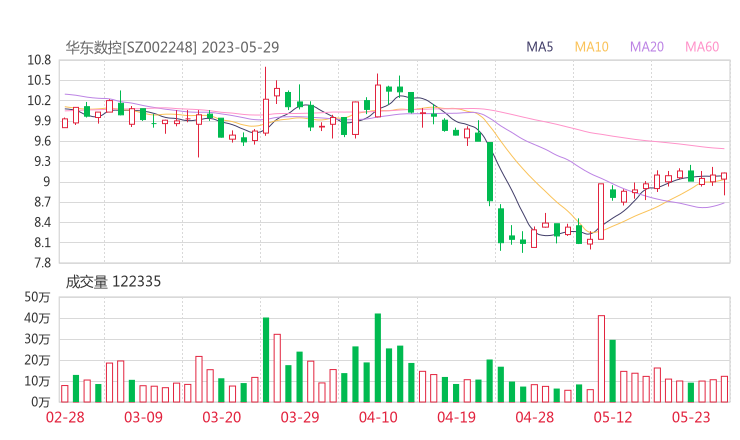Select the tall red limit-up candle near 05-12
The width and height of the screenshot is (740, 440).
[601, 212]
